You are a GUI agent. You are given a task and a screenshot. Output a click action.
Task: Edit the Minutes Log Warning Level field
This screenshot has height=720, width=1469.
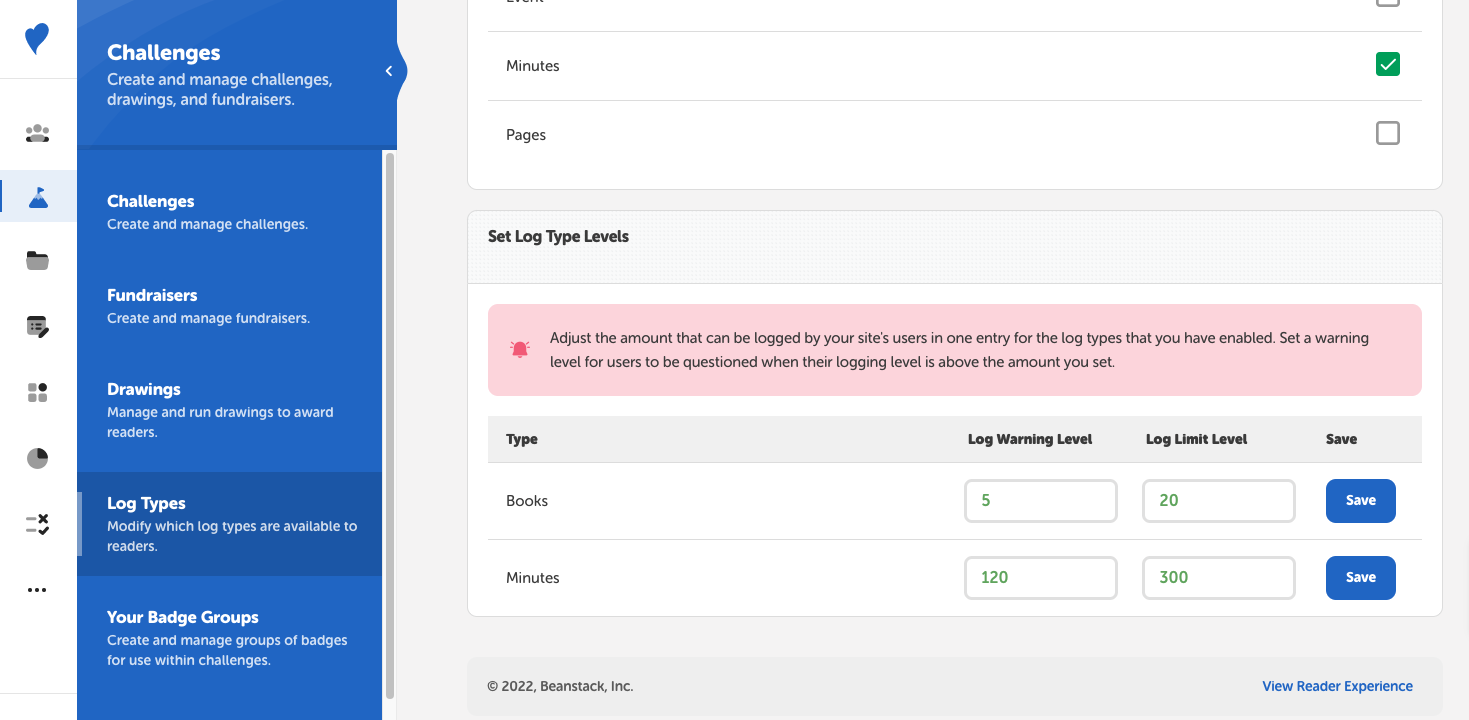coord(1040,577)
